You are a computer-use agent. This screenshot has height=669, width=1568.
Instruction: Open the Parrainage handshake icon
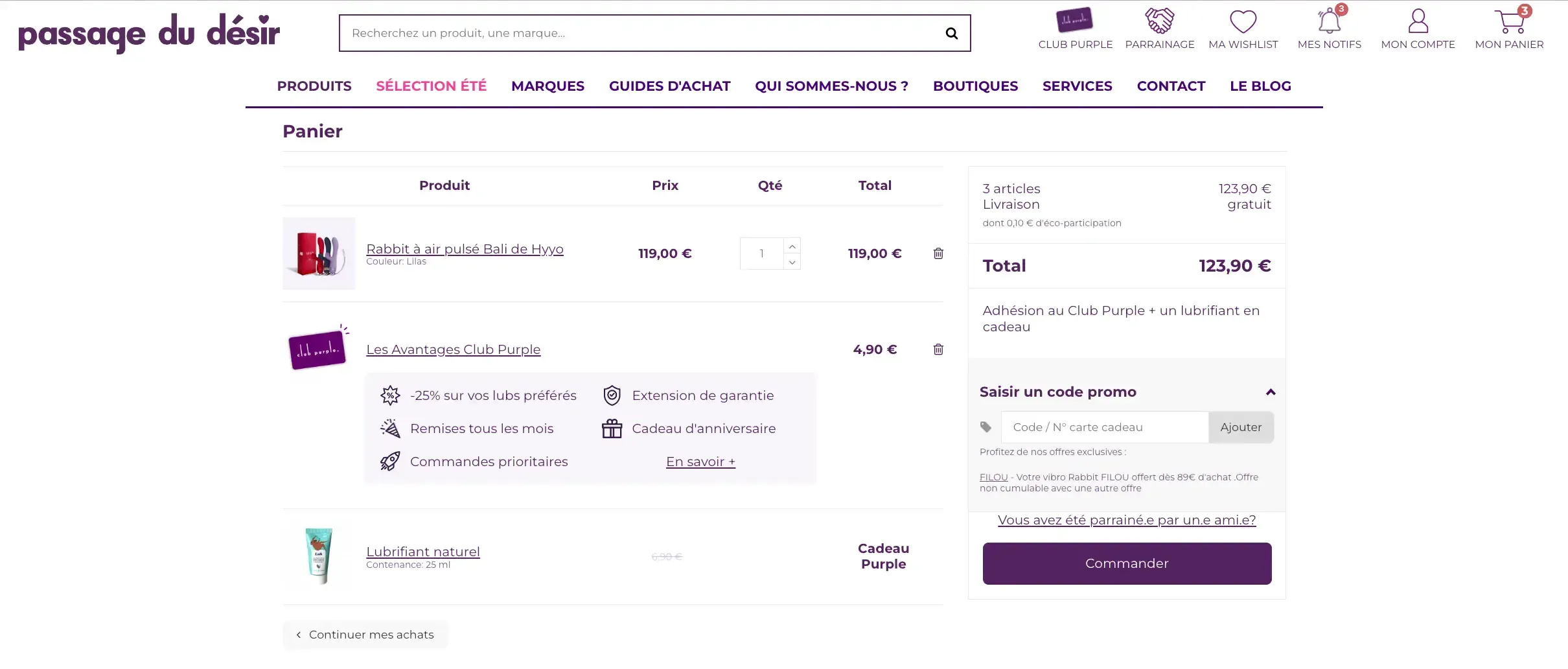click(1160, 21)
